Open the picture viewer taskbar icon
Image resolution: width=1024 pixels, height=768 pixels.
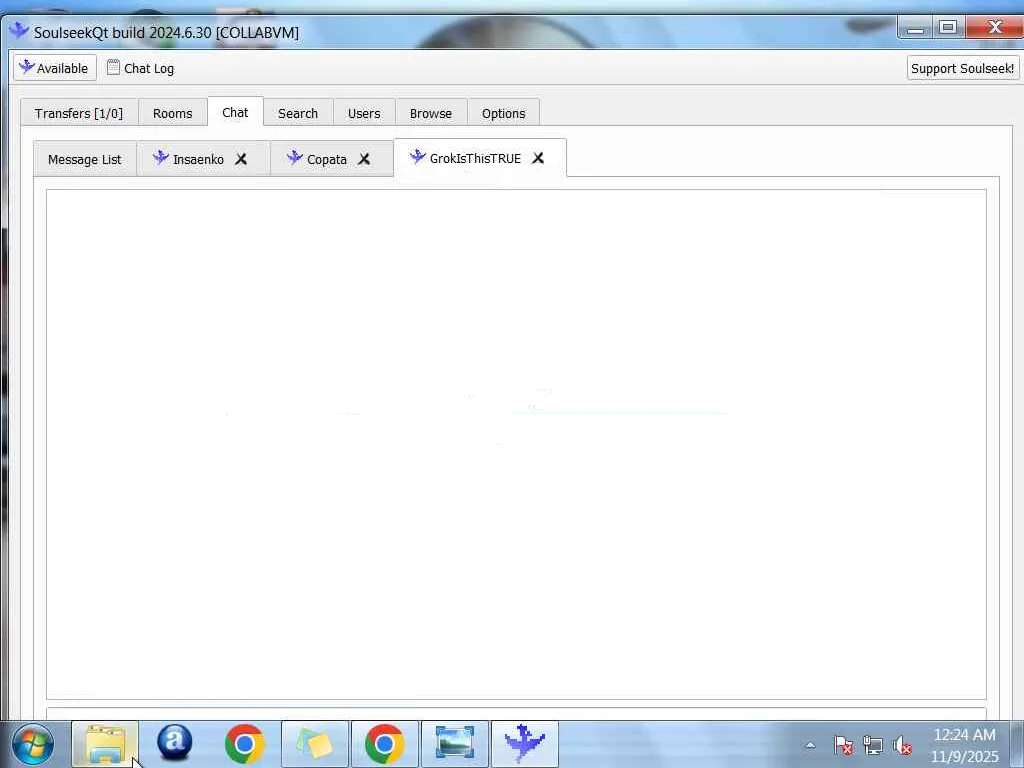(455, 744)
